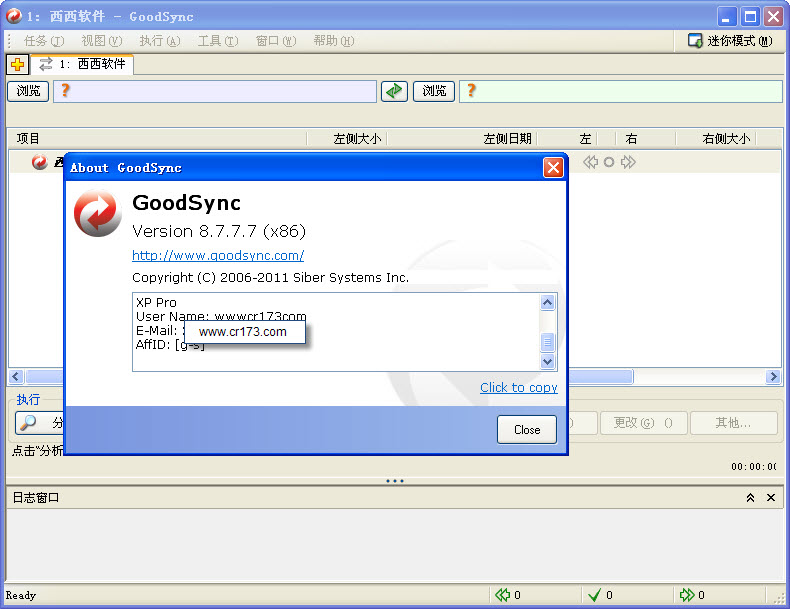Click the file list scroll-right arrow
Screen dimensions: 790x609
point(773,376)
